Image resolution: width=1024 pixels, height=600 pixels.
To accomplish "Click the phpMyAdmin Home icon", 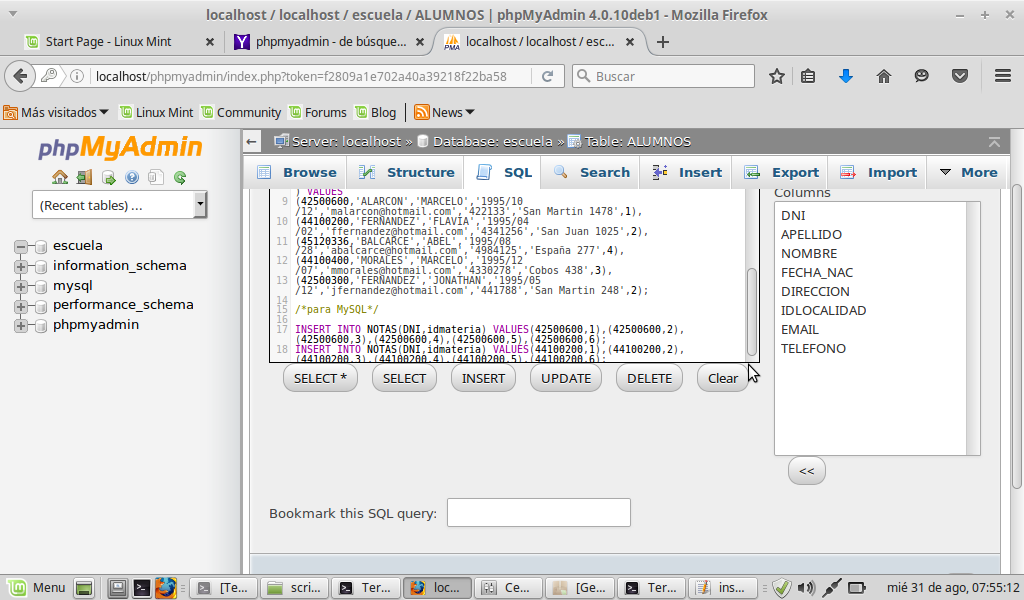I will coord(60,178).
